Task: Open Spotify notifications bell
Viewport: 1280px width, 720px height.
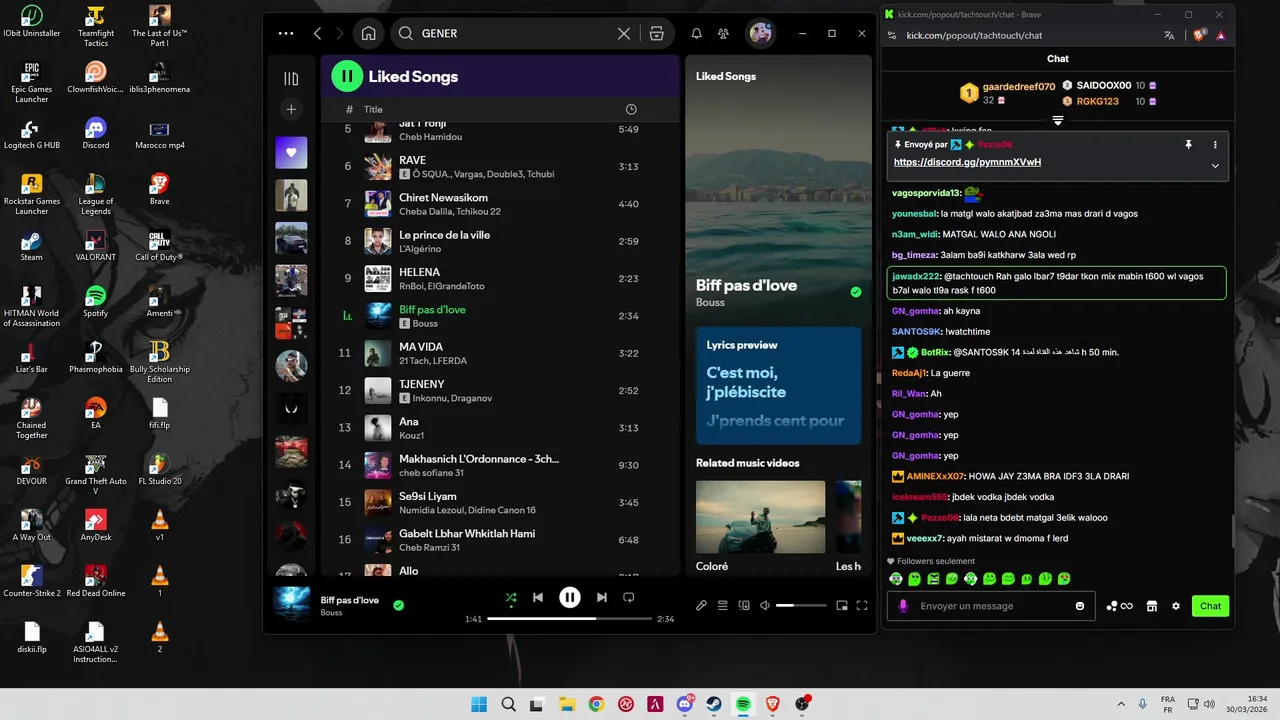Action: [x=697, y=33]
